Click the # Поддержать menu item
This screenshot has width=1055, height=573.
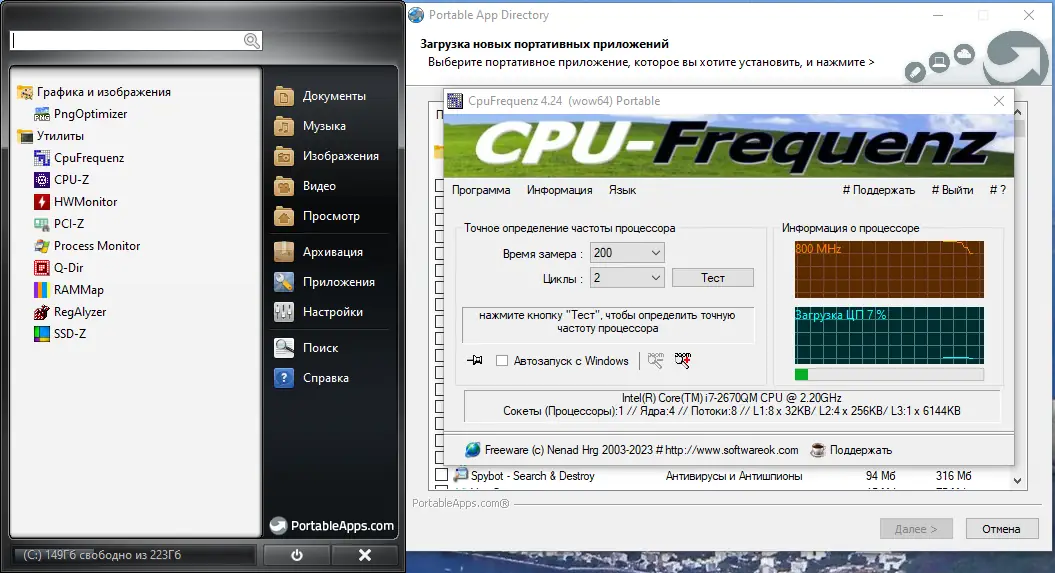[x=879, y=190]
